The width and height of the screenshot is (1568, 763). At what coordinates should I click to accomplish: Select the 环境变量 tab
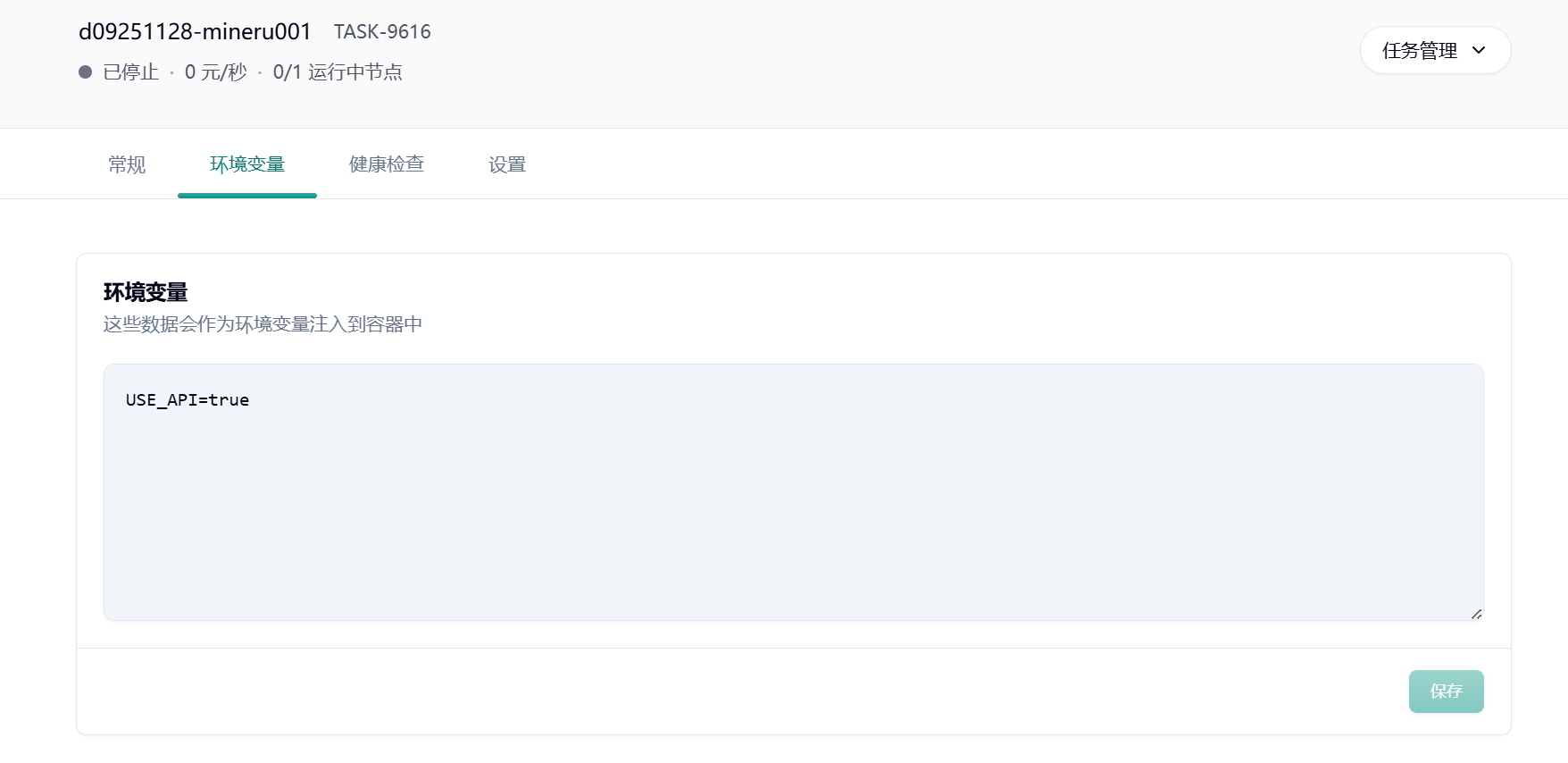pyautogui.click(x=247, y=164)
